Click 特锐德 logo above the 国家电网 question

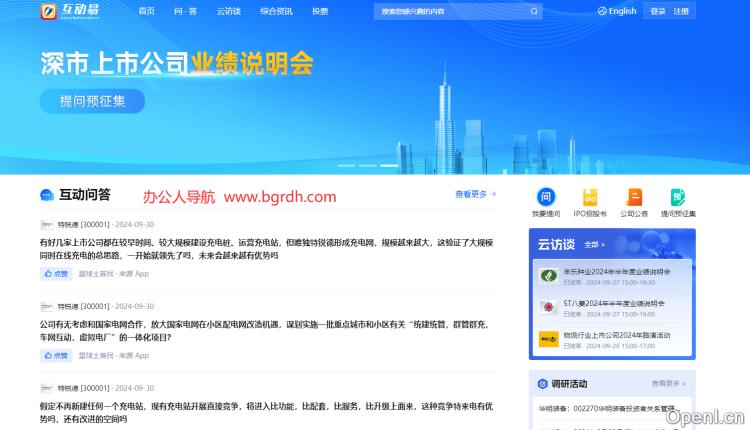coord(47,306)
